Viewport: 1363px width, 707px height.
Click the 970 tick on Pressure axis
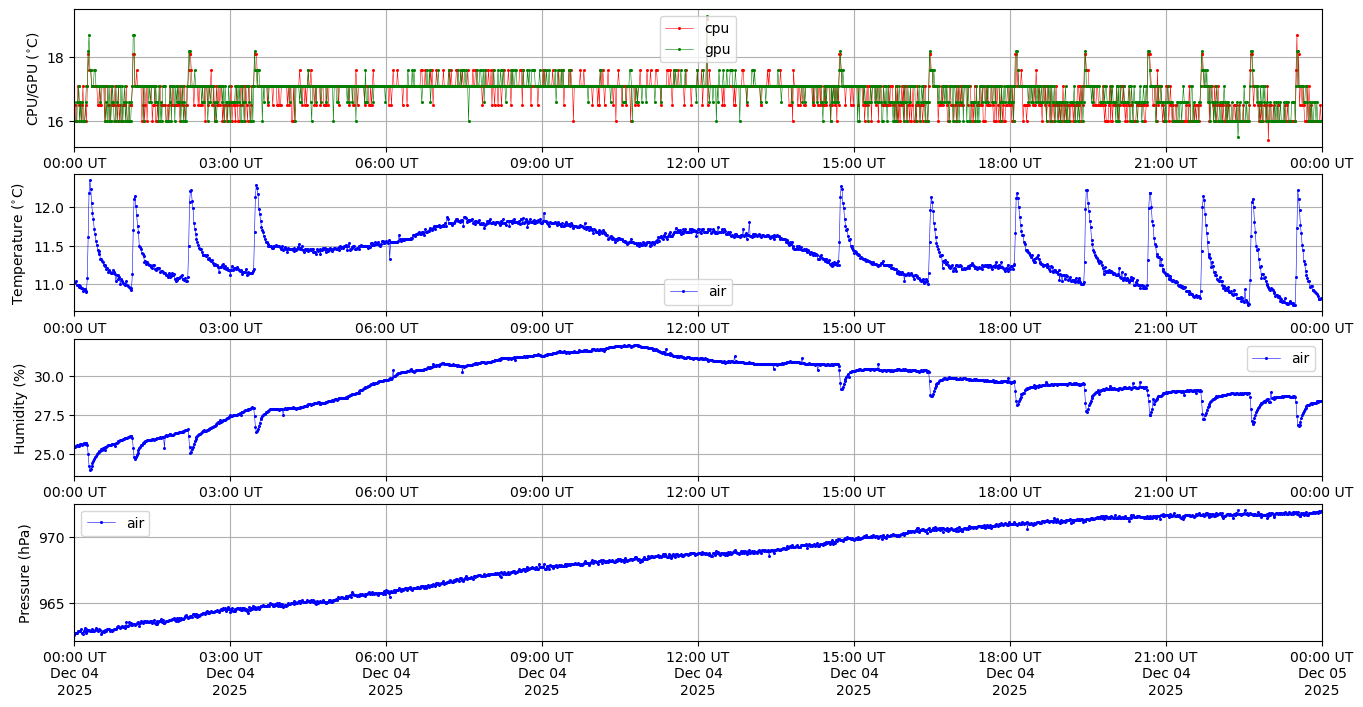point(53,538)
